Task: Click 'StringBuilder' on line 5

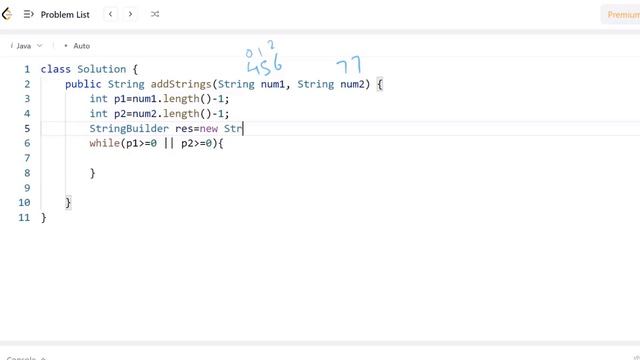Action: click(129, 129)
